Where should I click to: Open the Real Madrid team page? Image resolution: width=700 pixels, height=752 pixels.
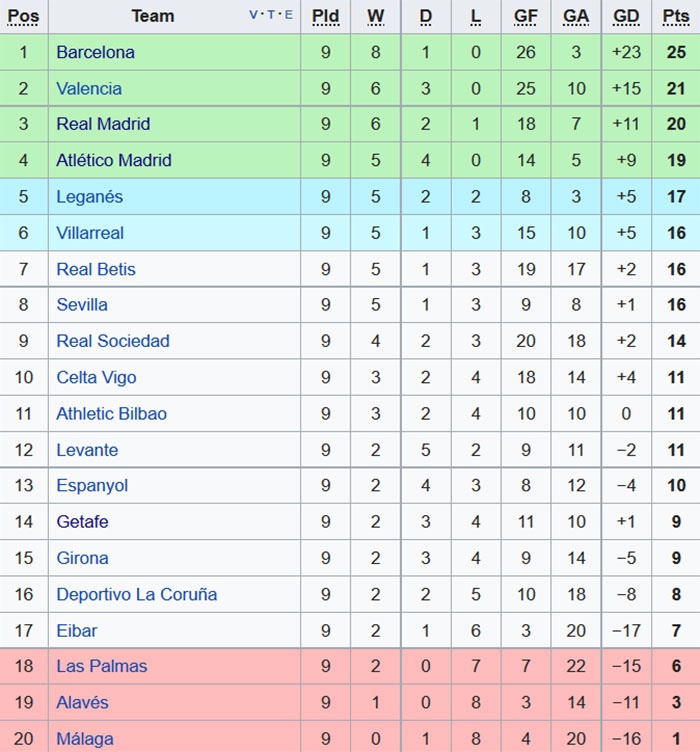103,124
